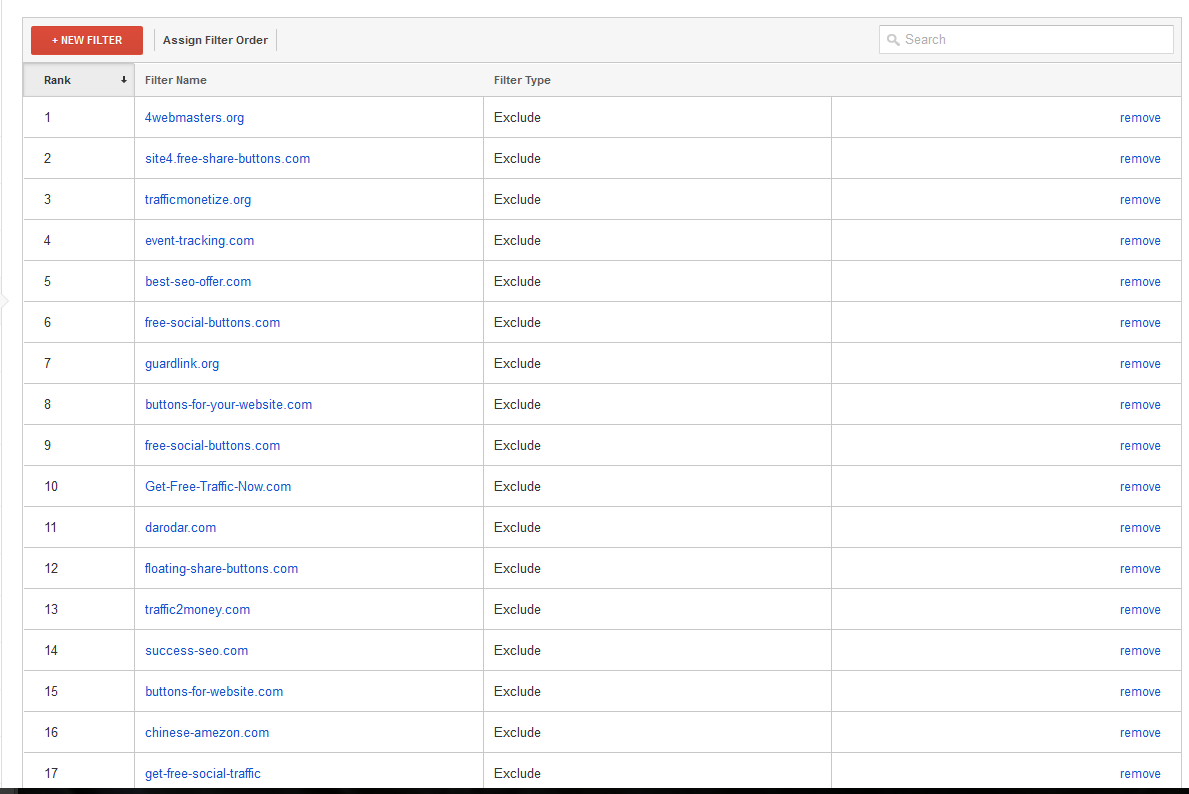This screenshot has height=794, width=1189.
Task: Open the buttons-for-your-website.com filter
Action: click(228, 404)
